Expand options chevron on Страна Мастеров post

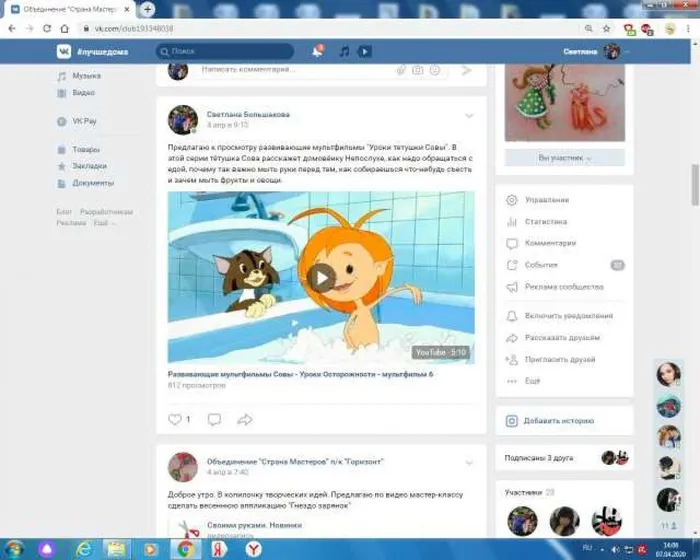[469, 463]
